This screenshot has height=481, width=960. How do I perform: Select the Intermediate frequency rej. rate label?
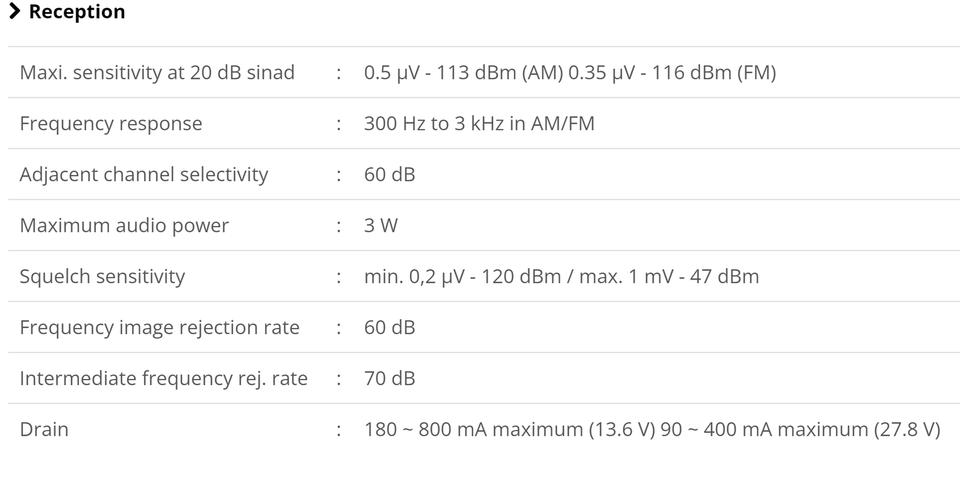[x=163, y=379]
